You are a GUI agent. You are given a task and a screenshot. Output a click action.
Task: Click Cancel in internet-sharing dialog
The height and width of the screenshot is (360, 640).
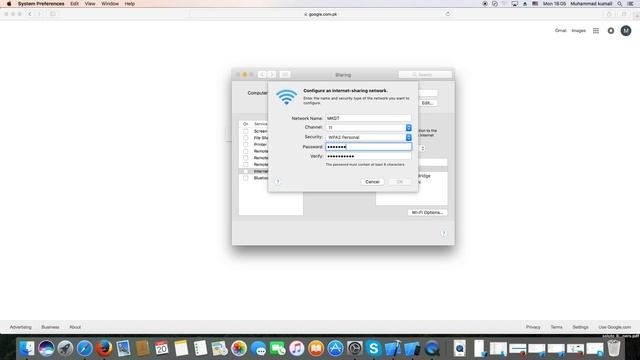372,182
